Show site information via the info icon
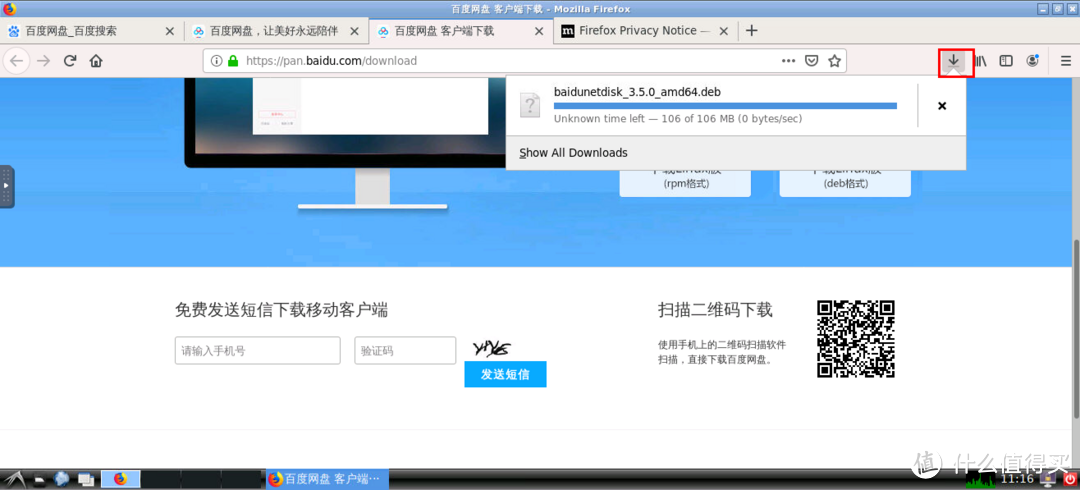Viewport: 1080px width, 490px height. pyautogui.click(x=216, y=61)
